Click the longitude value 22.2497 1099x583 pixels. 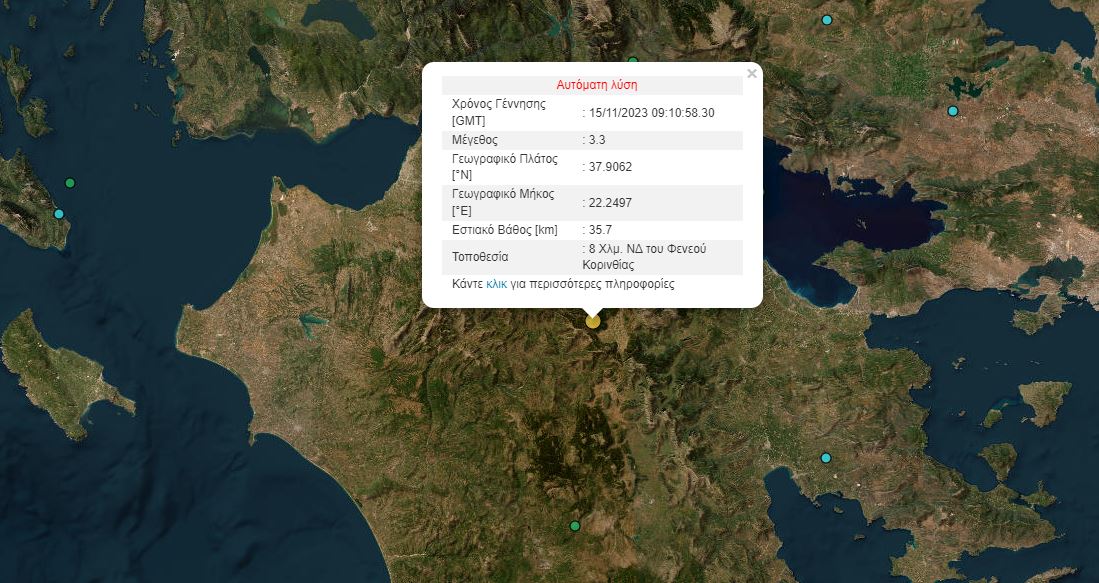(x=608, y=203)
